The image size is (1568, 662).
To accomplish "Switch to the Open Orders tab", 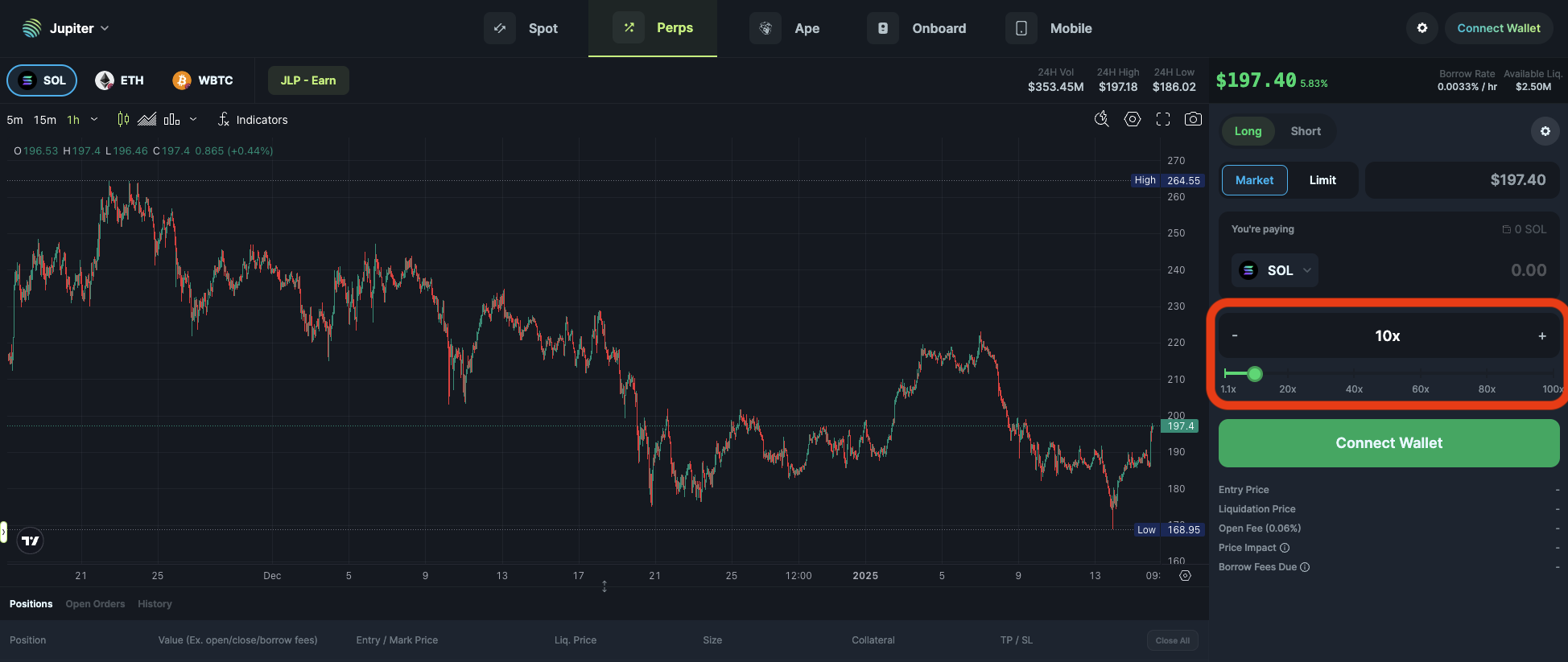I will (95, 604).
